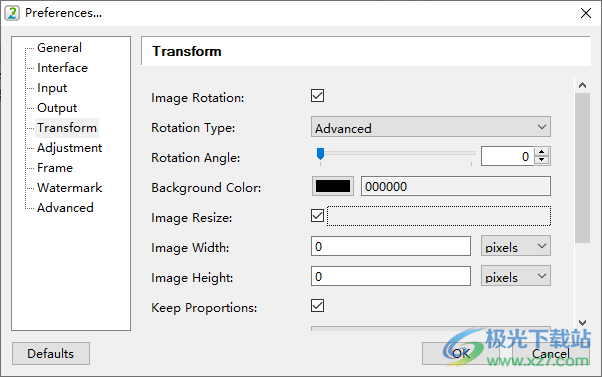Viewport: 602px width, 377px height.
Task: Open the Output settings page
Action: [57, 107]
